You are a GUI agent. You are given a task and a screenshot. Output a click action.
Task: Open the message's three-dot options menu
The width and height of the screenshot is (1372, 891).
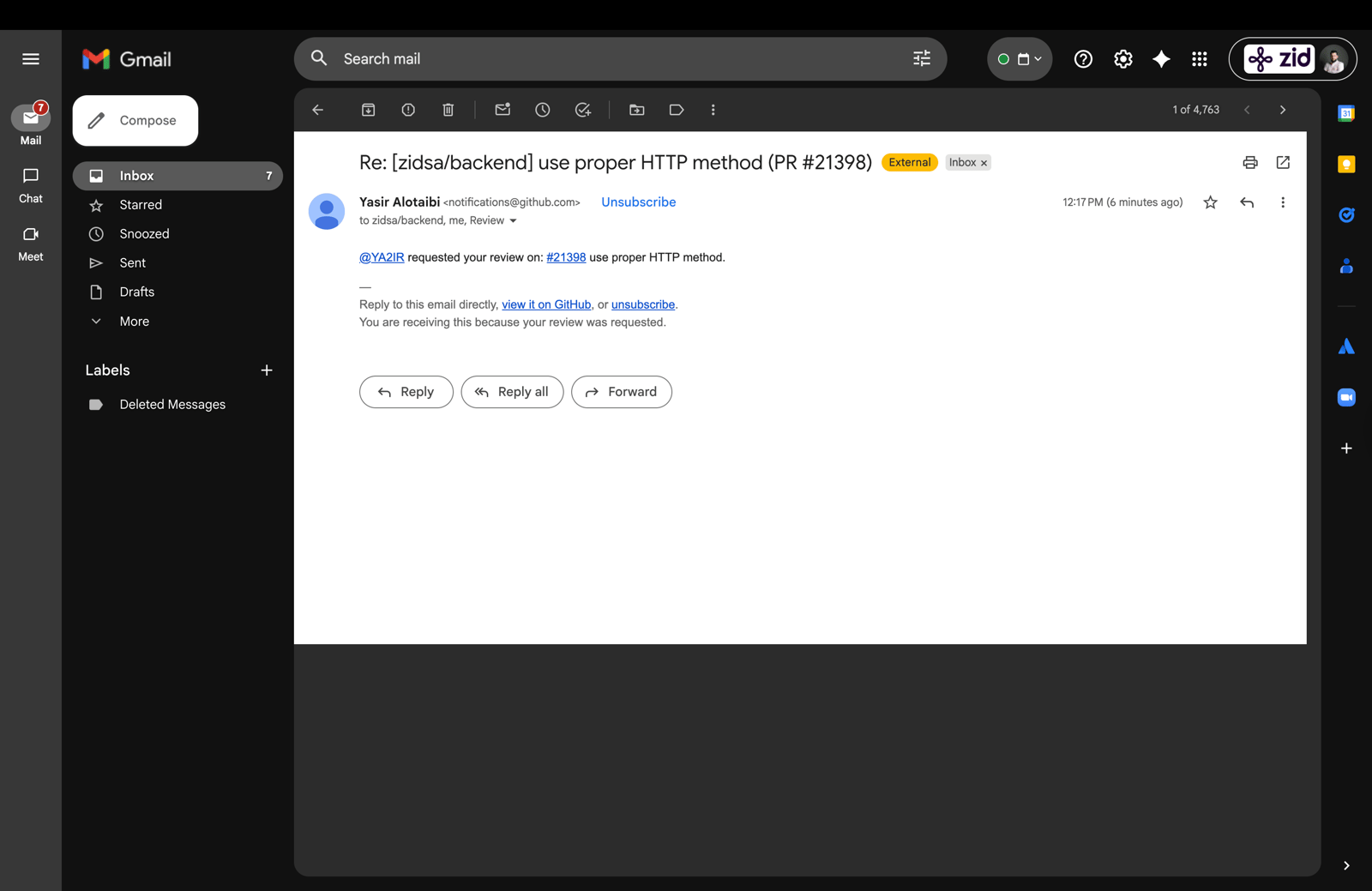click(1283, 202)
